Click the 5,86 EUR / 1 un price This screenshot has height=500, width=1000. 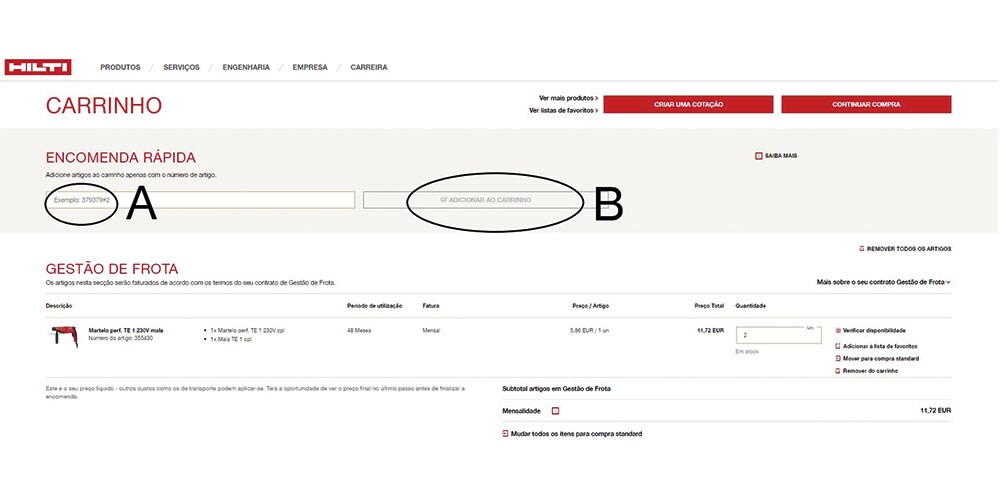click(589, 330)
